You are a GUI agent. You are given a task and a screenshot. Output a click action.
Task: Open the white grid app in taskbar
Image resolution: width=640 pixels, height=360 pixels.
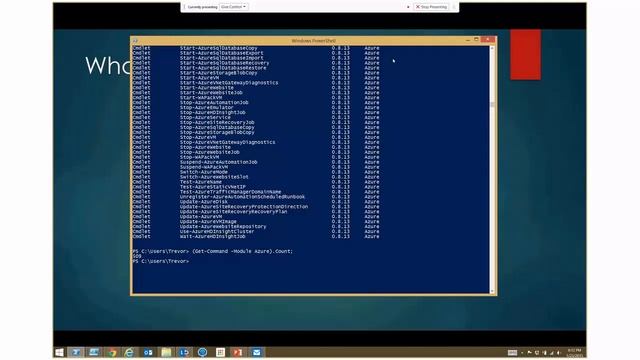pos(220,352)
